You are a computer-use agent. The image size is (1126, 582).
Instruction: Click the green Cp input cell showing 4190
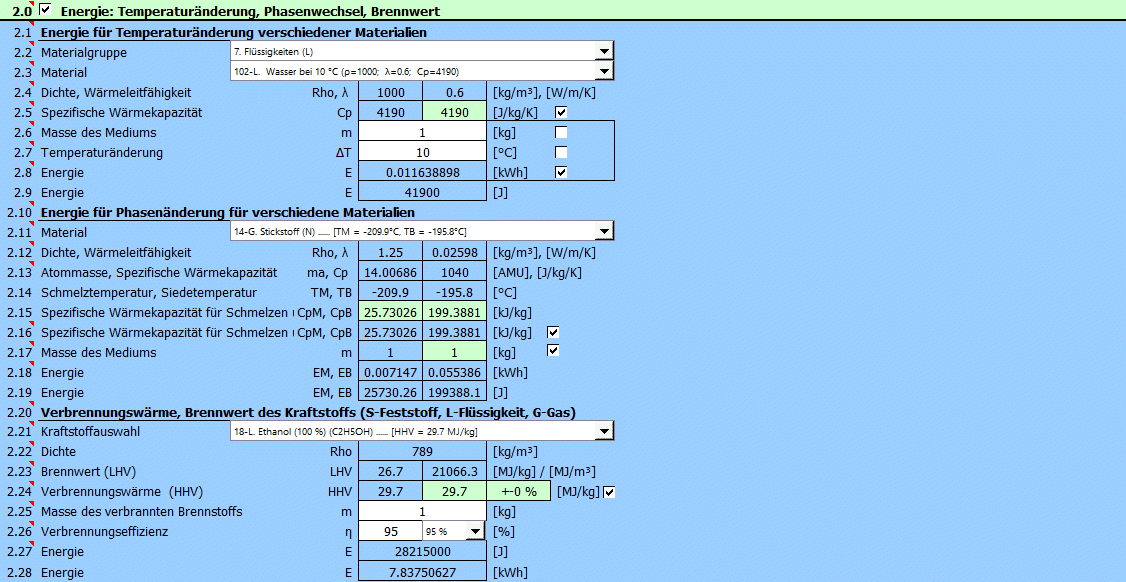tap(454, 112)
